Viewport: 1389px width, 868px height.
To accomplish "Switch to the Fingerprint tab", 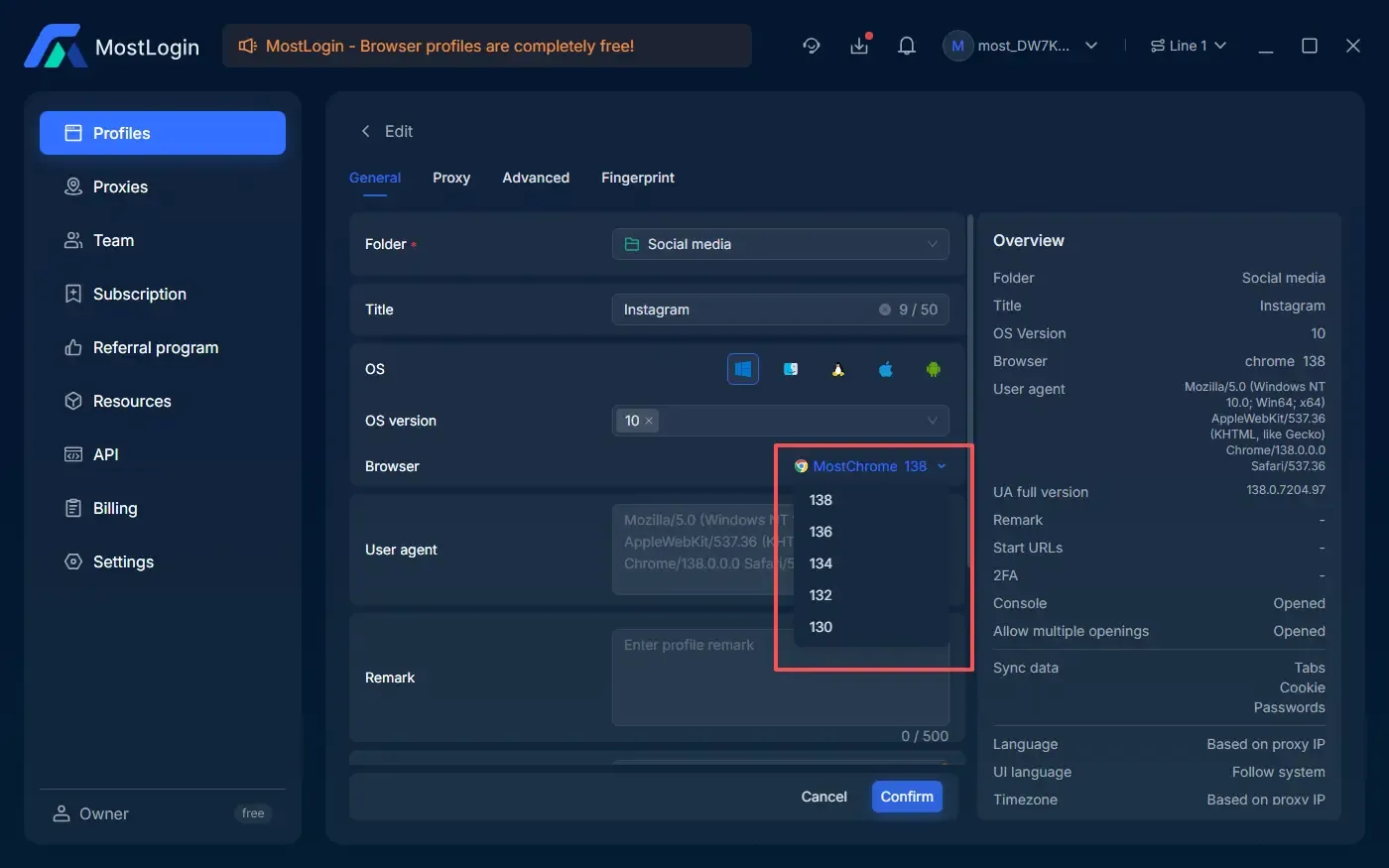I will [x=638, y=178].
